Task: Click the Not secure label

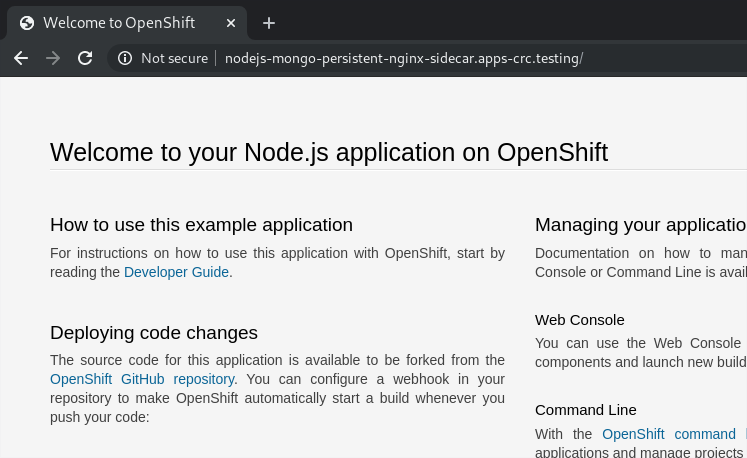Action: tap(174, 58)
